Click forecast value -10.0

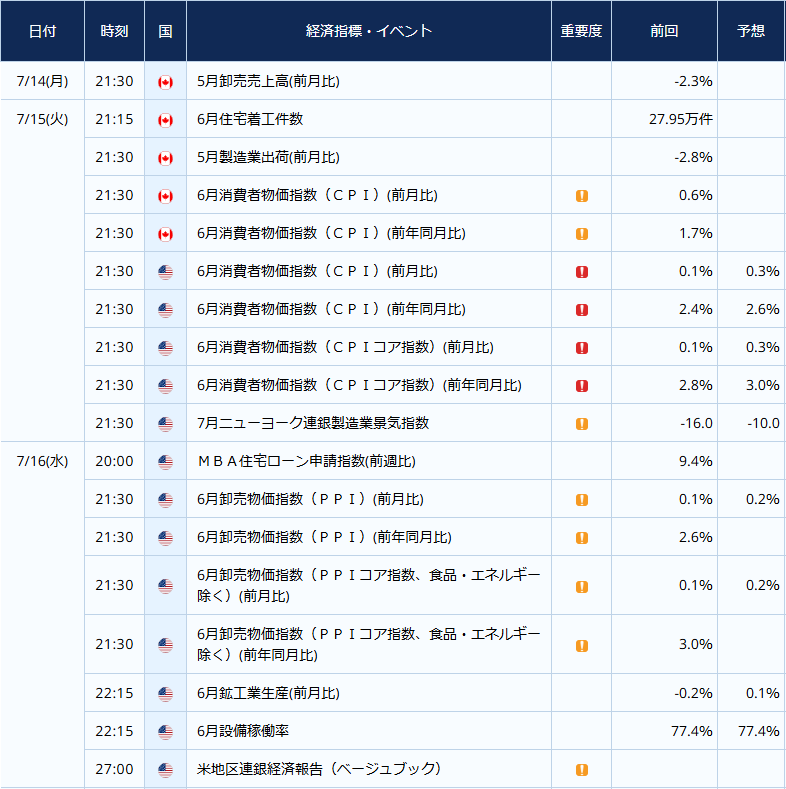(763, 423)
